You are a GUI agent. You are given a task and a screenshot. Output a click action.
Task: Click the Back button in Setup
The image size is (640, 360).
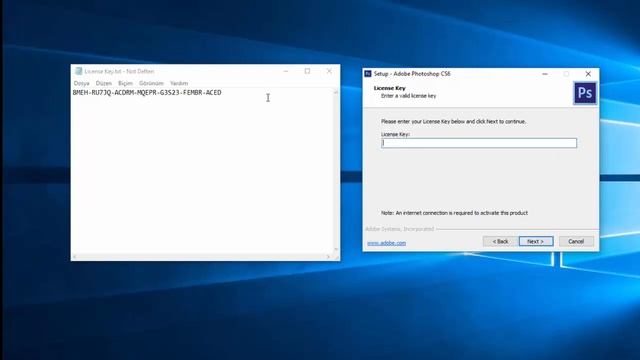(500, 241)
